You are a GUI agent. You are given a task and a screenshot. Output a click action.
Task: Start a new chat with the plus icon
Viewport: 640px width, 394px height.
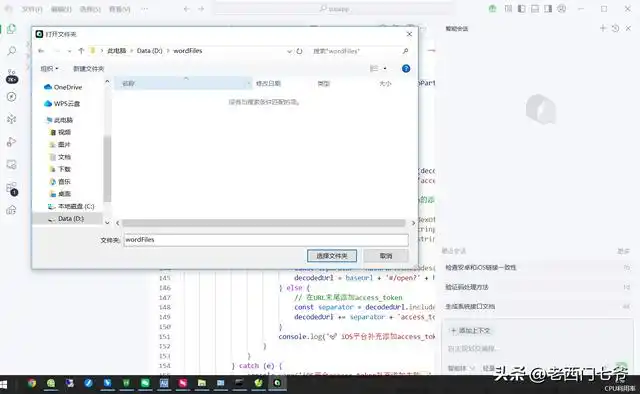coord(603,28)
